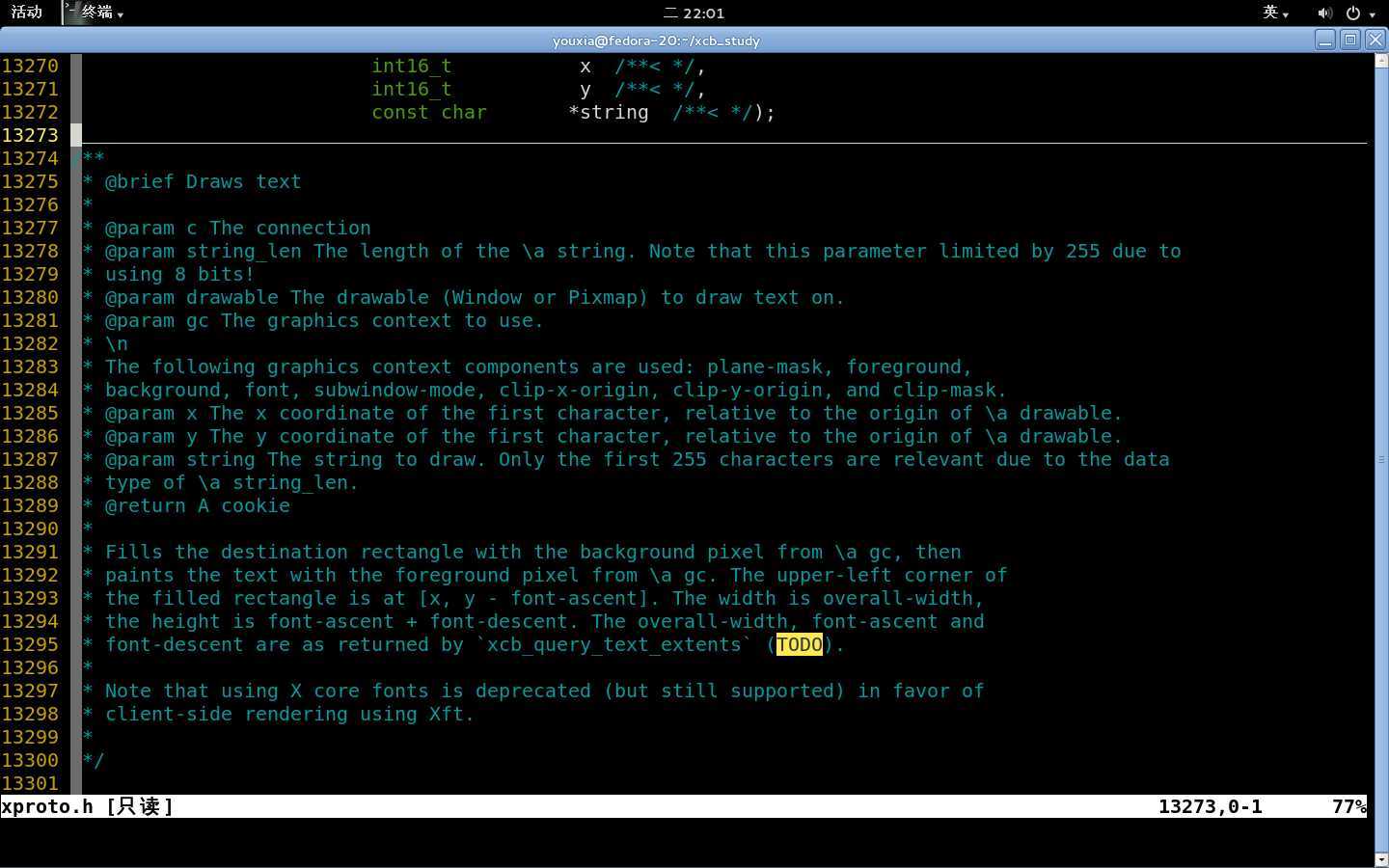Click '@param drawable' line text

475,297
